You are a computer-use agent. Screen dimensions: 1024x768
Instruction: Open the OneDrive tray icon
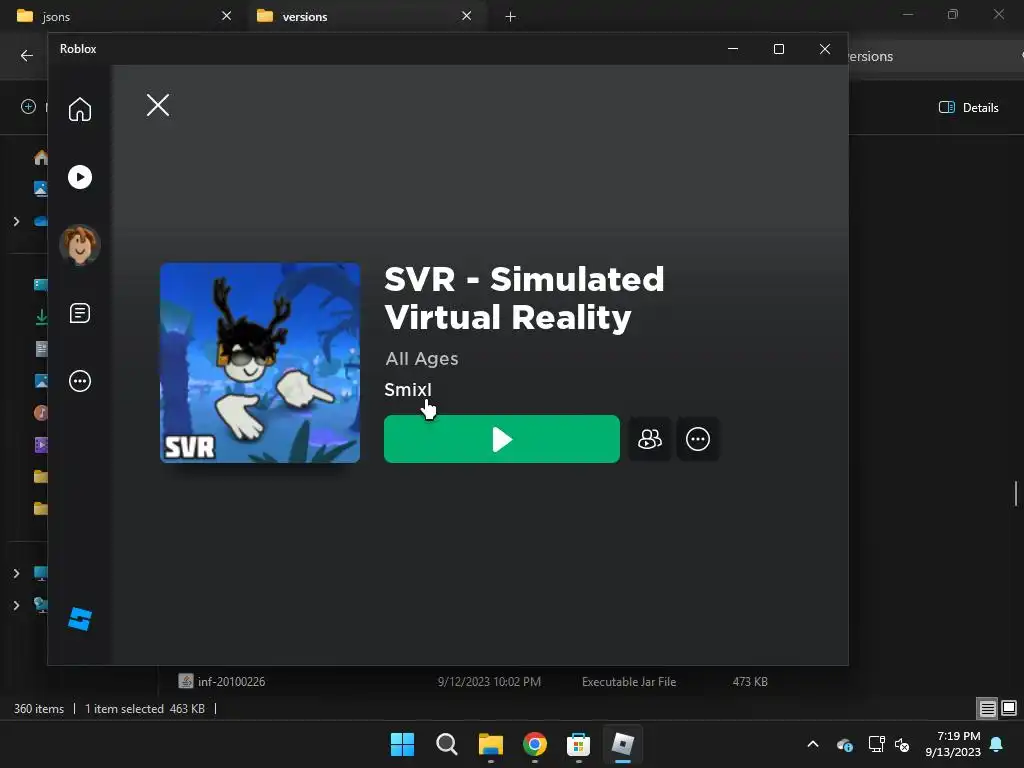click(x=844, y=744)
